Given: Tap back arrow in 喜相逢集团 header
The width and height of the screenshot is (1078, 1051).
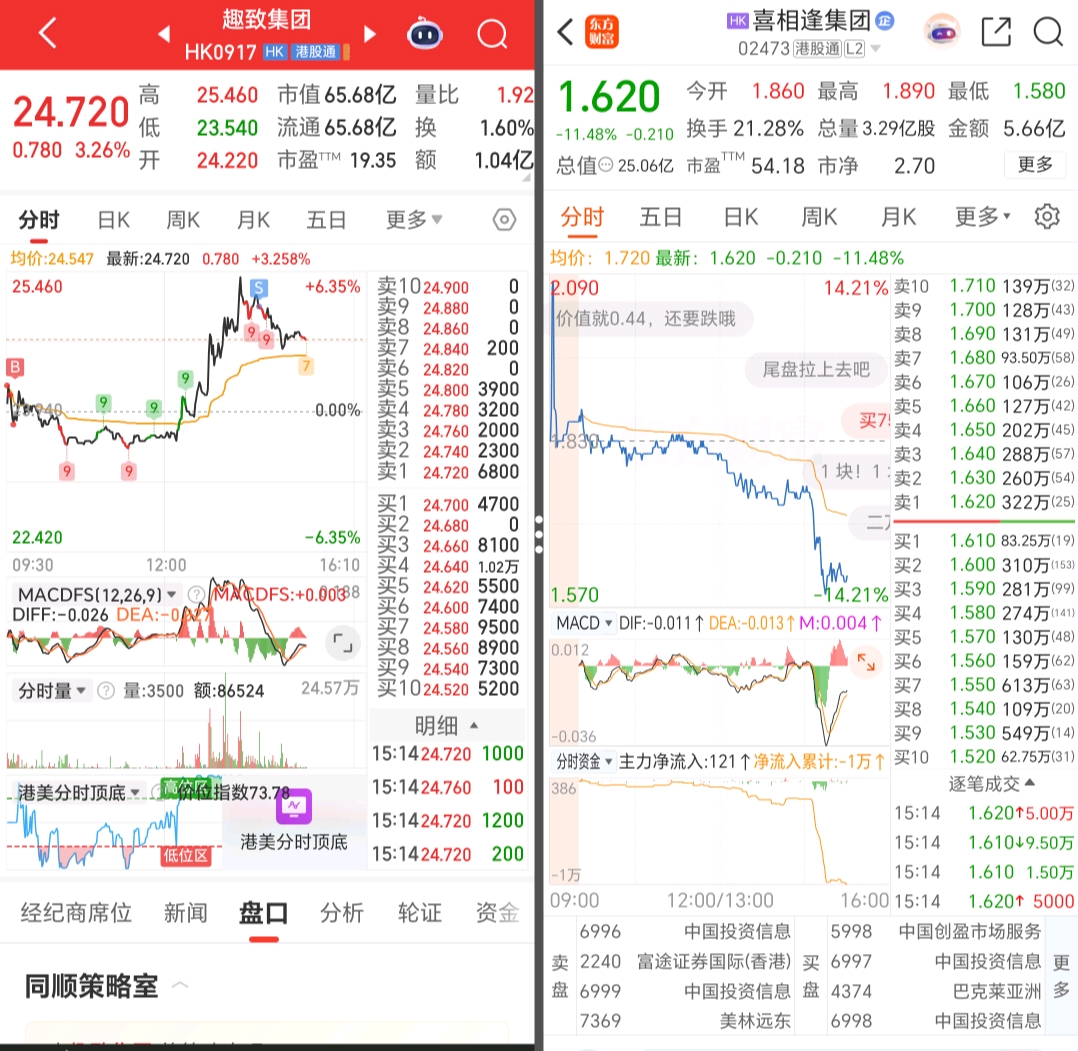Looking at the screenshot, I should coord(565,32).
